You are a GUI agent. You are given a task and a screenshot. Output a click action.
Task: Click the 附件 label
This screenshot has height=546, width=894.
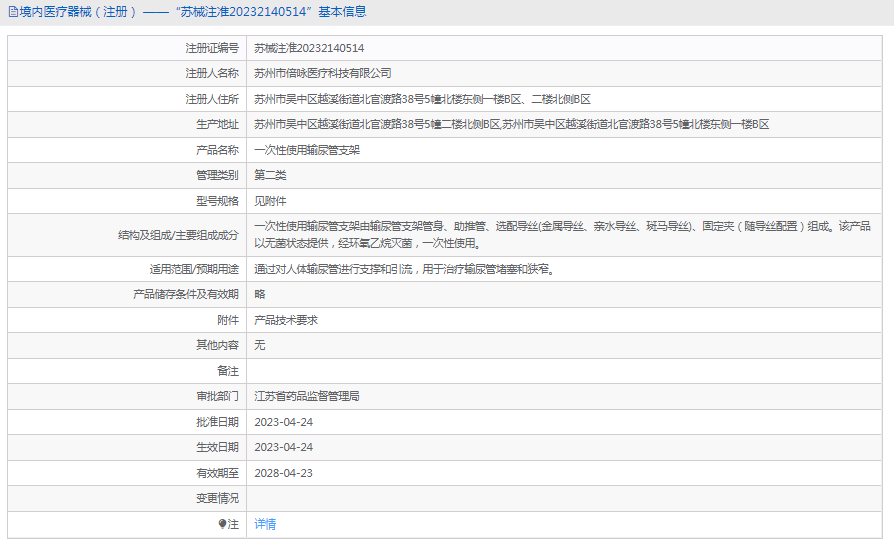[x=228, y=320]
